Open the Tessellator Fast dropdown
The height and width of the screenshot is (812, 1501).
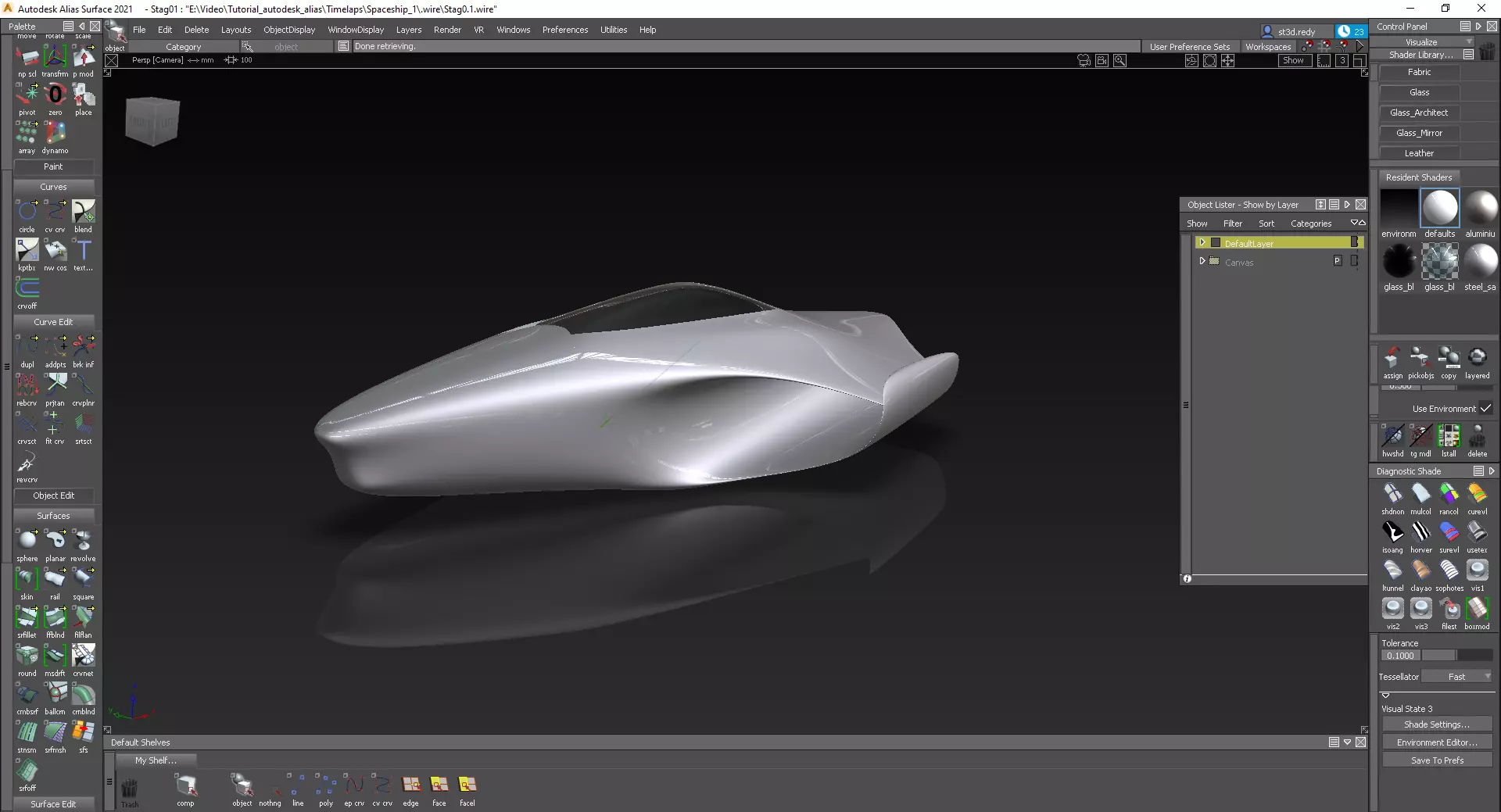click(x=1456, y=677)
